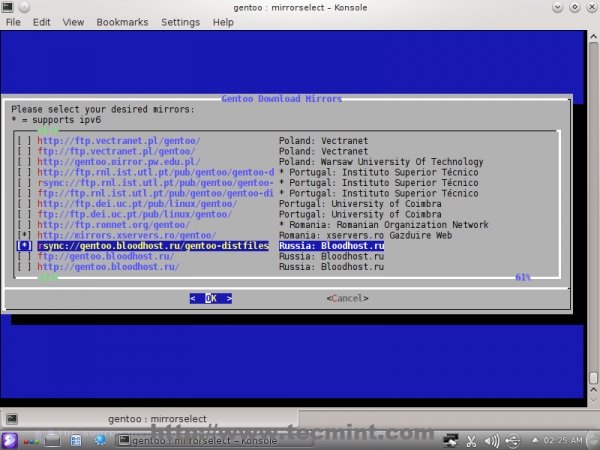The height and width of the screenshot is (450, 600).
Task: Open the File menu
Action: (x=13, y=22)
